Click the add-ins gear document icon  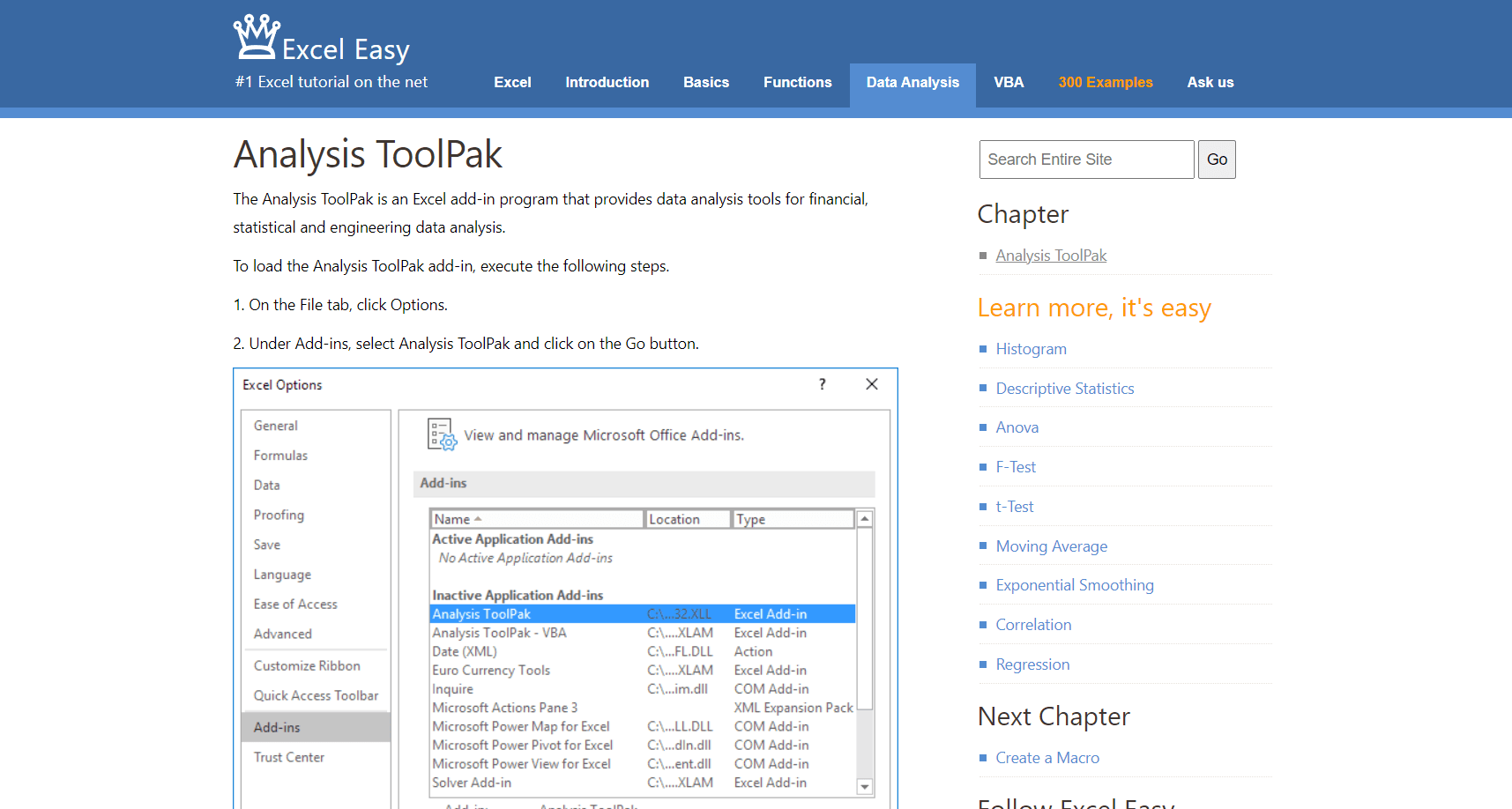(x=442, y=434)
